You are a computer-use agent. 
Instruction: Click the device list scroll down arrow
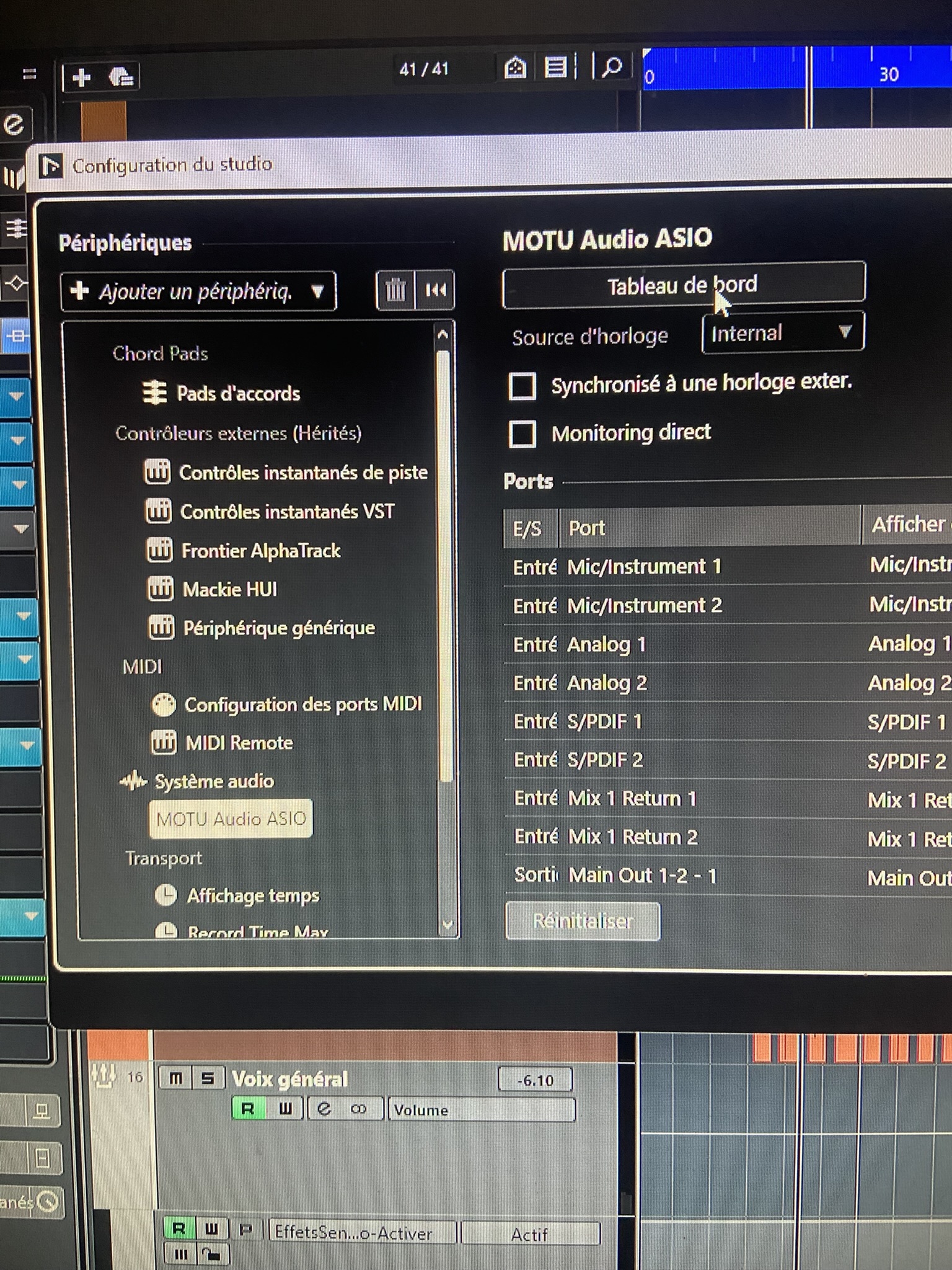447,925
